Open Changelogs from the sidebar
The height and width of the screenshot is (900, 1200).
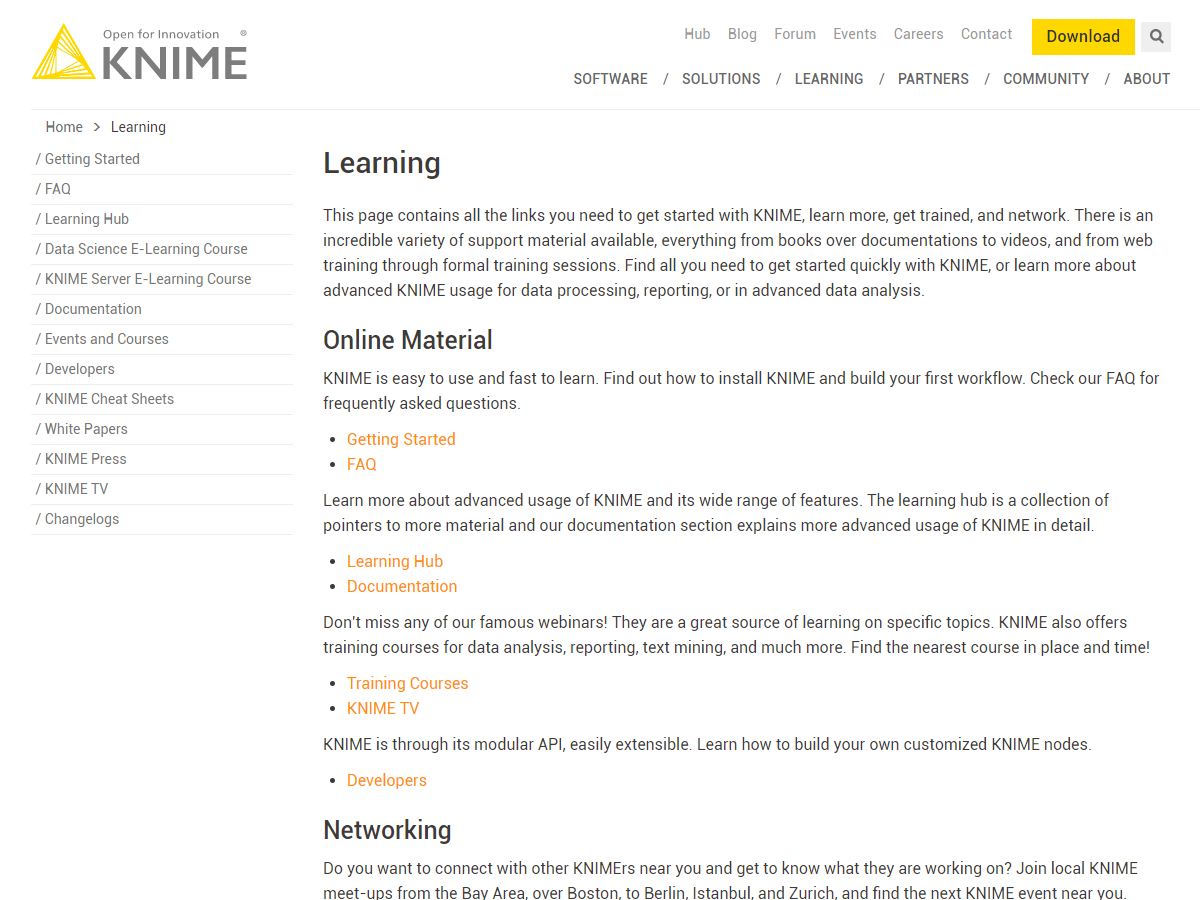tap(82, 519)
